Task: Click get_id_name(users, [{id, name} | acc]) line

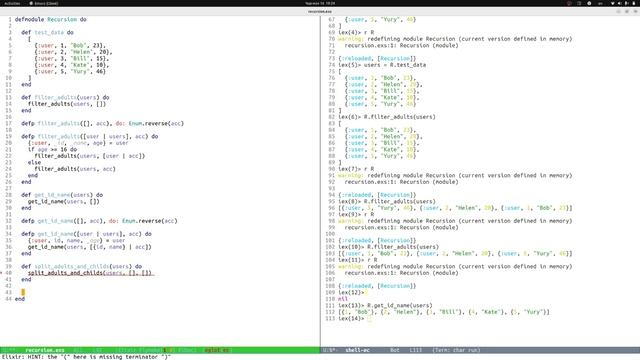Action: point(90,247)
